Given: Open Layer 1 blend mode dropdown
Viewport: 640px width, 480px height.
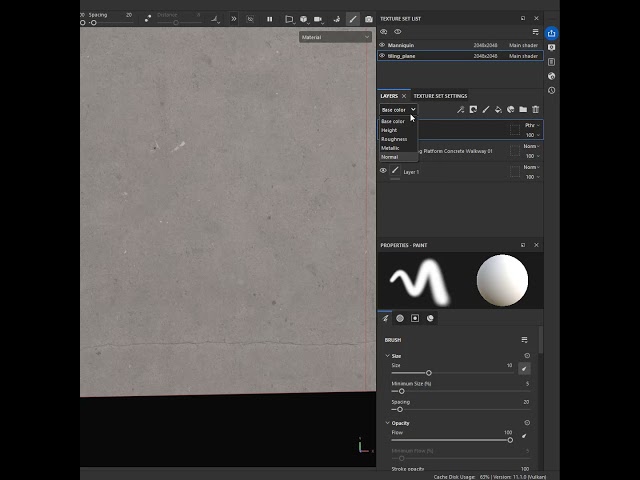Looking at the screenshot, I should [x=532, y=167].
